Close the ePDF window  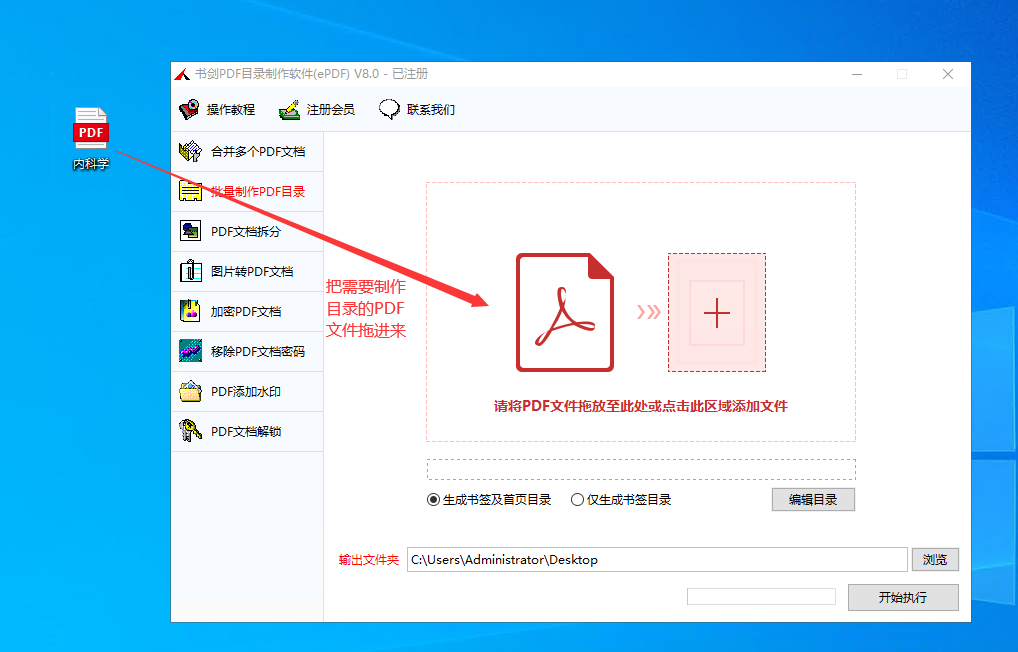[x=948, y=74]
